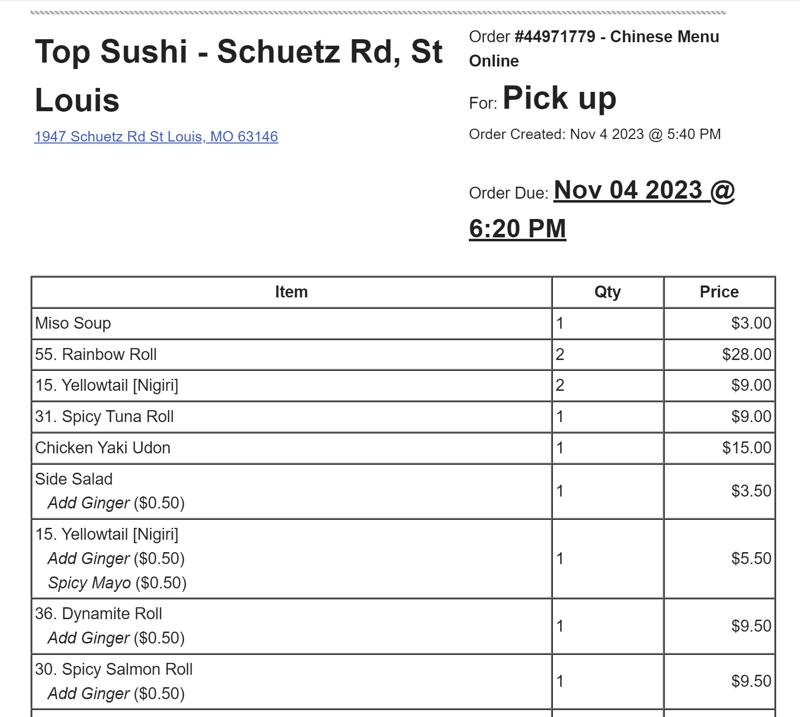Select the Miso Soup item cell

point(73,323)
